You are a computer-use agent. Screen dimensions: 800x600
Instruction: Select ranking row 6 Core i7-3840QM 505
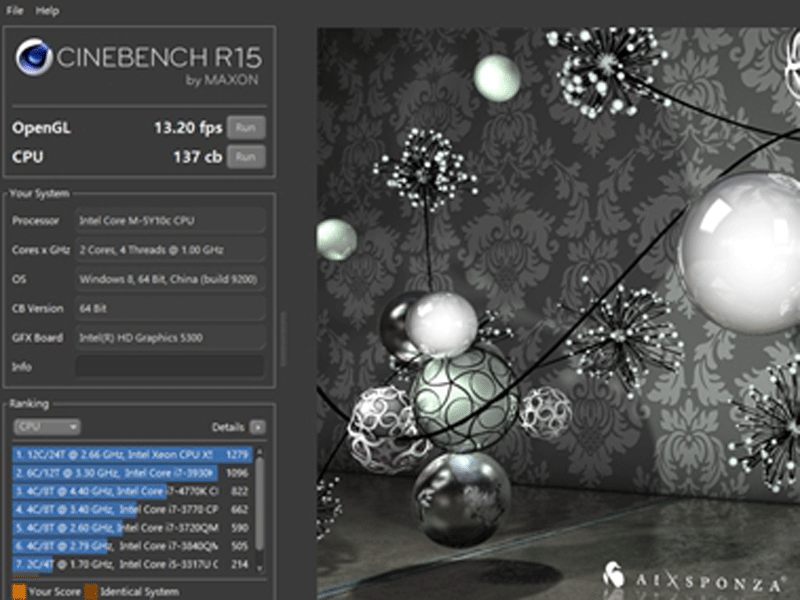click(133, 546)
